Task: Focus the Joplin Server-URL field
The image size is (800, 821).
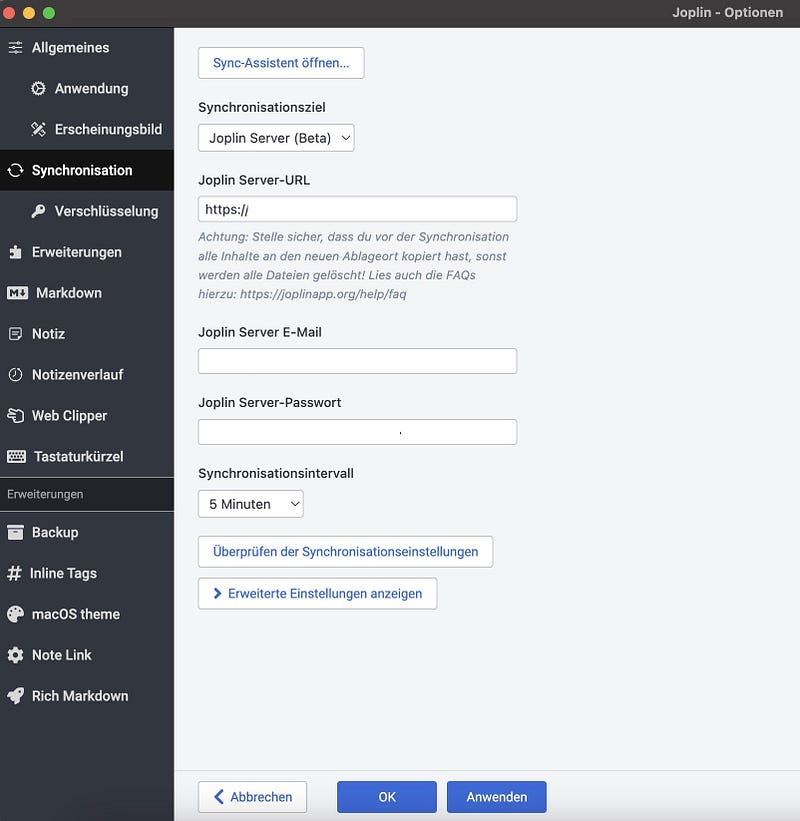Action: tap(357, 209)
